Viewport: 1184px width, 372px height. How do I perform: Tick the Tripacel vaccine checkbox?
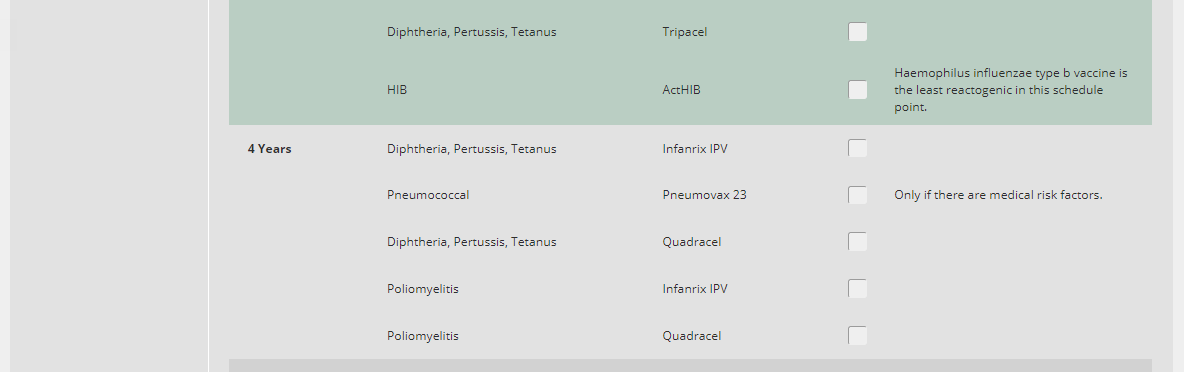pos(857,32)
